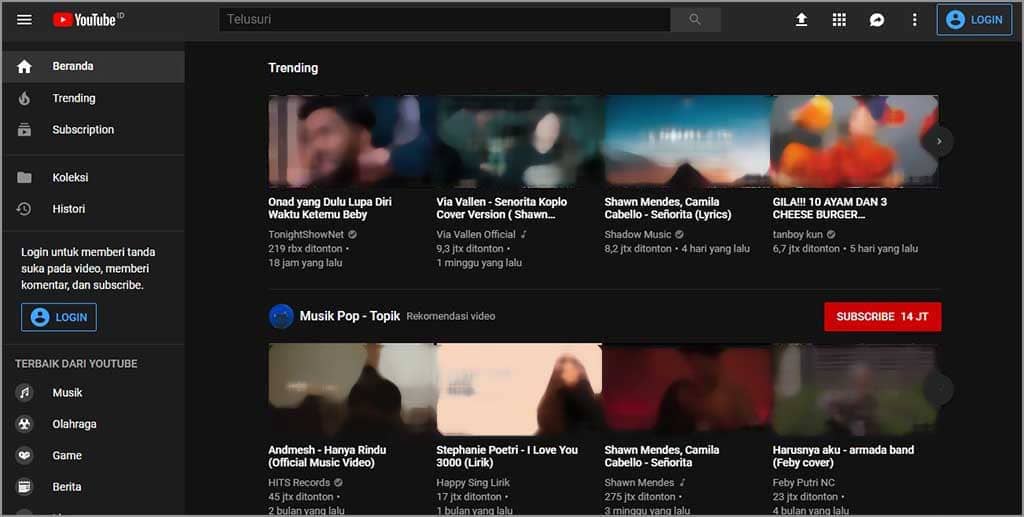Click the 'Feby Putri NC' channel name
The image size is (1024, 517).
coord(803,482)
